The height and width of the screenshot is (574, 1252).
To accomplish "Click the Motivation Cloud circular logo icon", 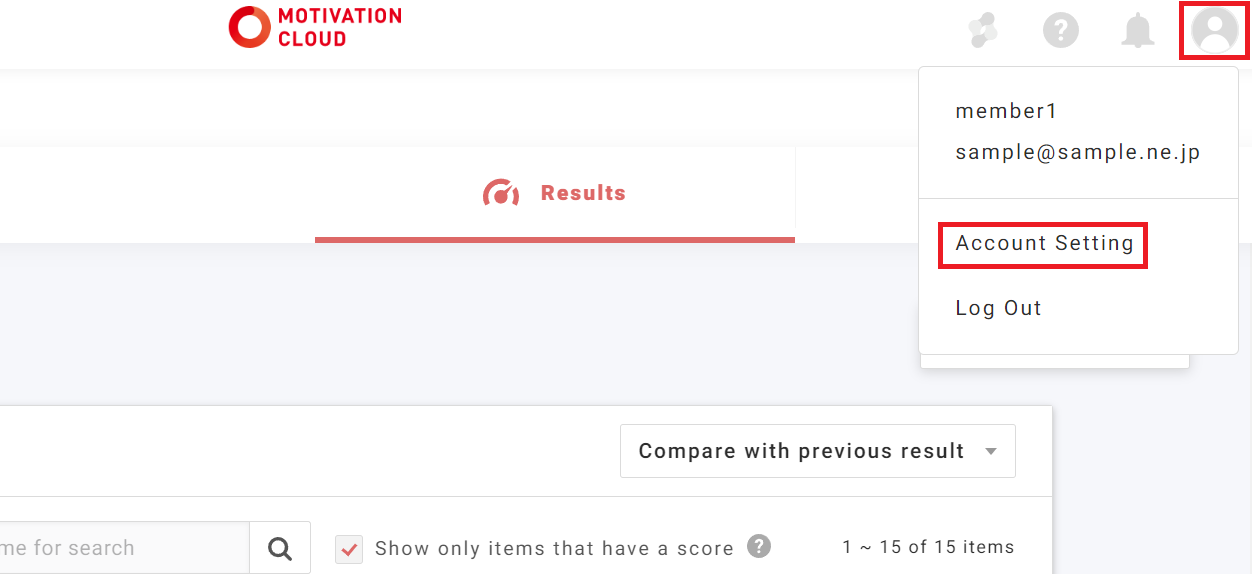I will click(249, 27).
